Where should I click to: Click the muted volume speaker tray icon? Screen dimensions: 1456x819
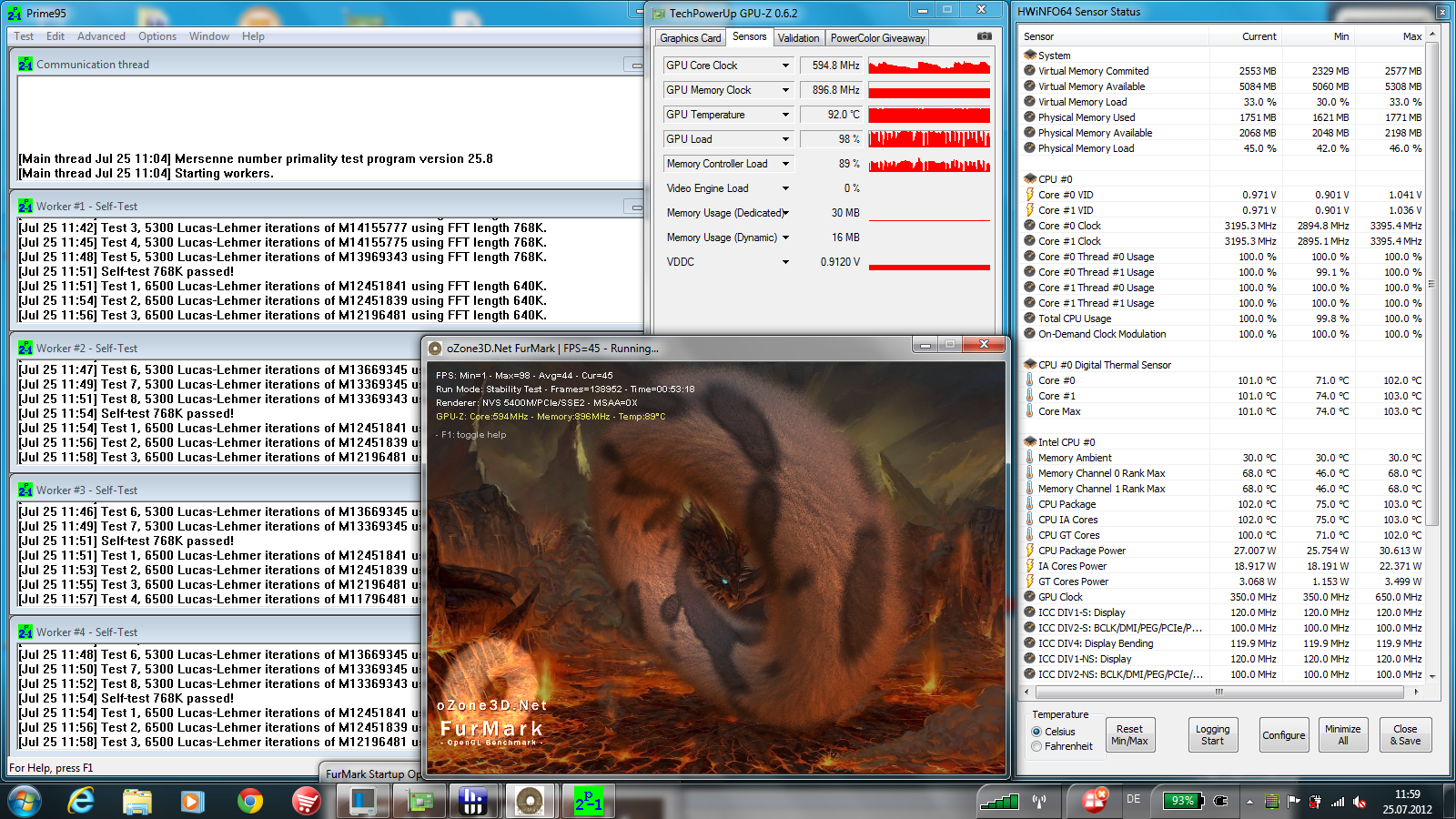click(1360, 802)
